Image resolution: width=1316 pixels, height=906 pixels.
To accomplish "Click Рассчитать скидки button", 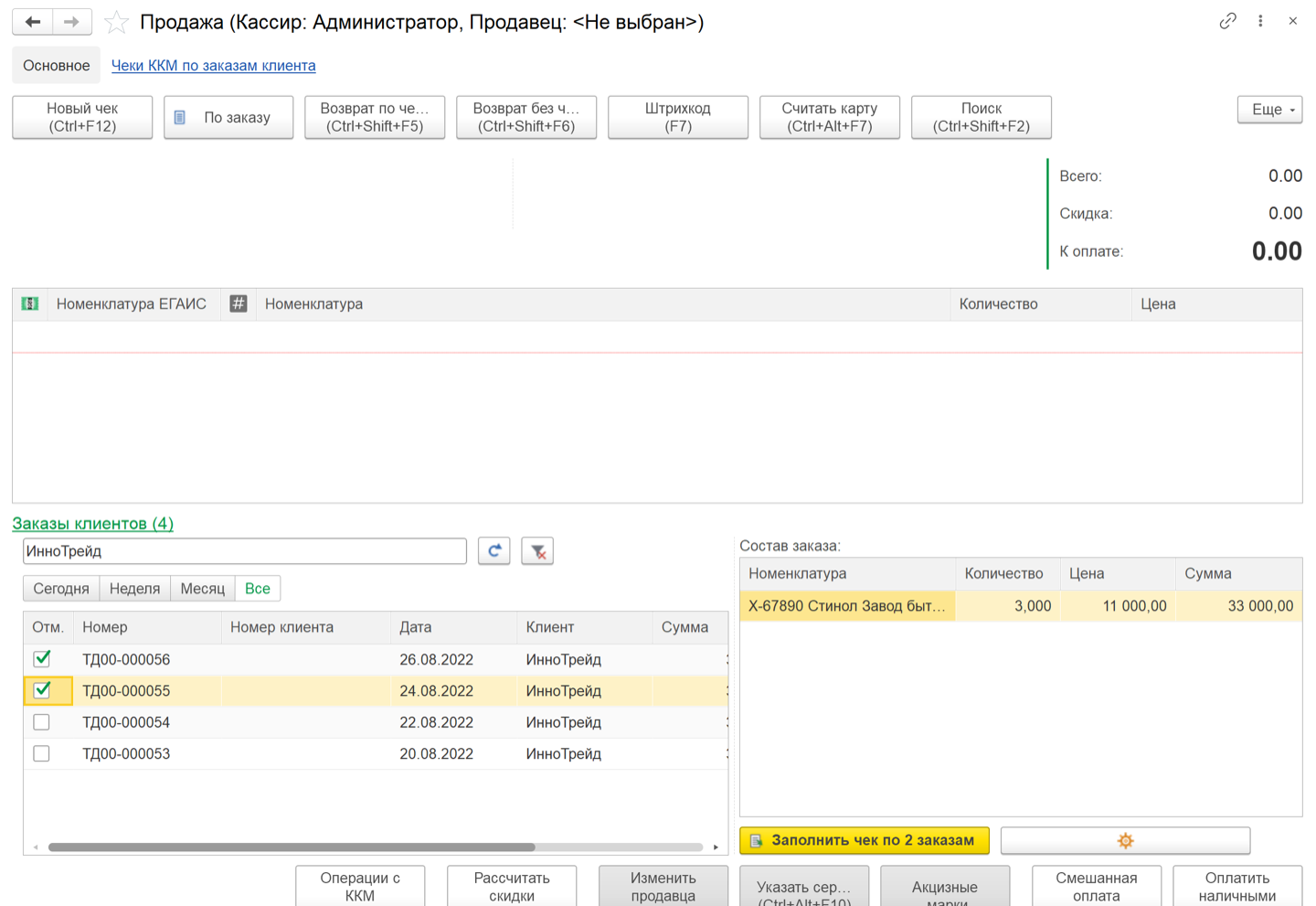I will tap(512, 886).
